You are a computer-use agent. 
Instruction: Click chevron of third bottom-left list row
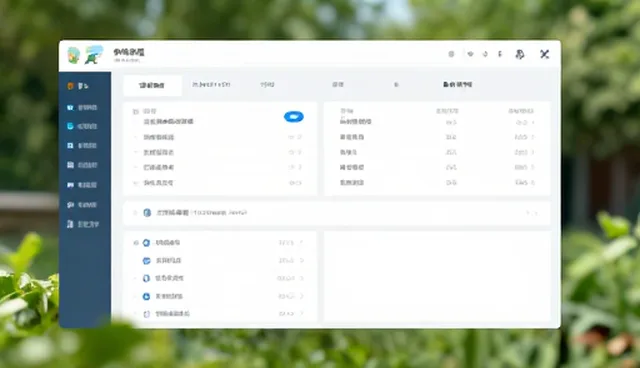[302, 278]
